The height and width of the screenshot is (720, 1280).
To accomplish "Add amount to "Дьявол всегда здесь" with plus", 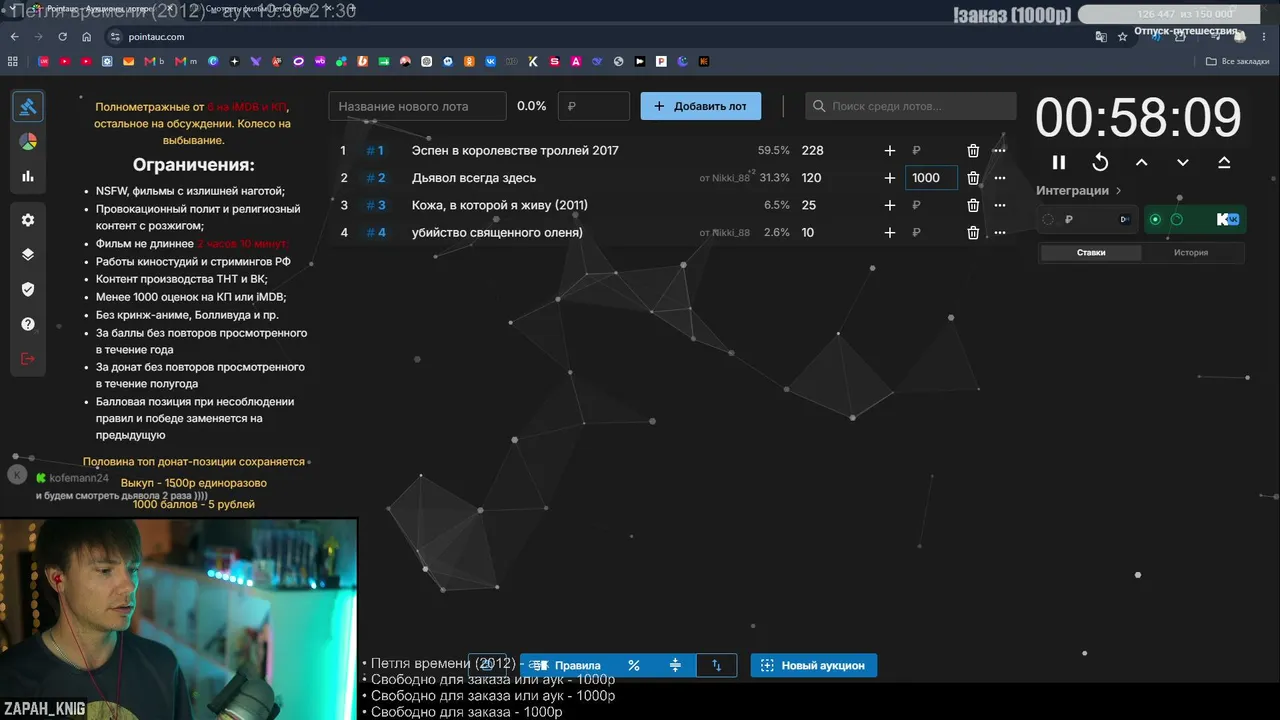I will click(x=890, y=178).
